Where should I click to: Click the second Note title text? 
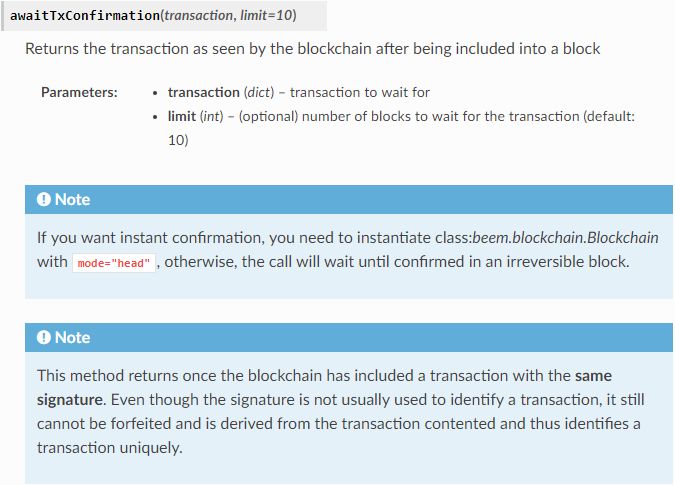[x=72, y=338]
